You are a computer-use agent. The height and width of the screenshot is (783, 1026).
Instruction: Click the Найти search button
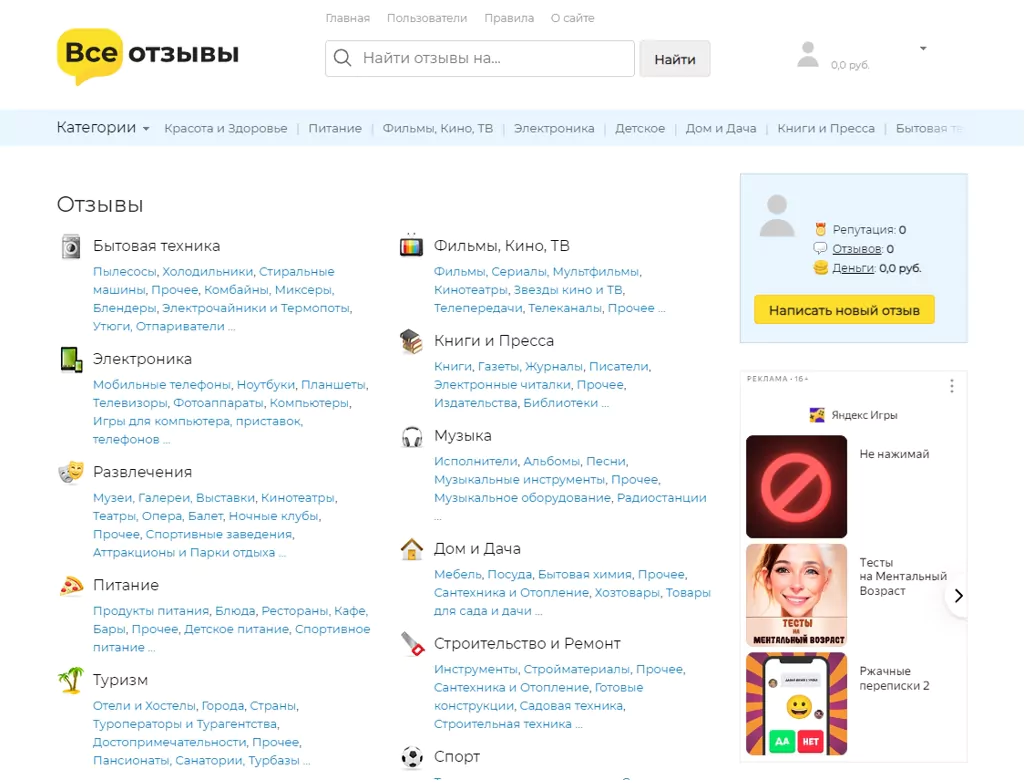tap(675, 59)
